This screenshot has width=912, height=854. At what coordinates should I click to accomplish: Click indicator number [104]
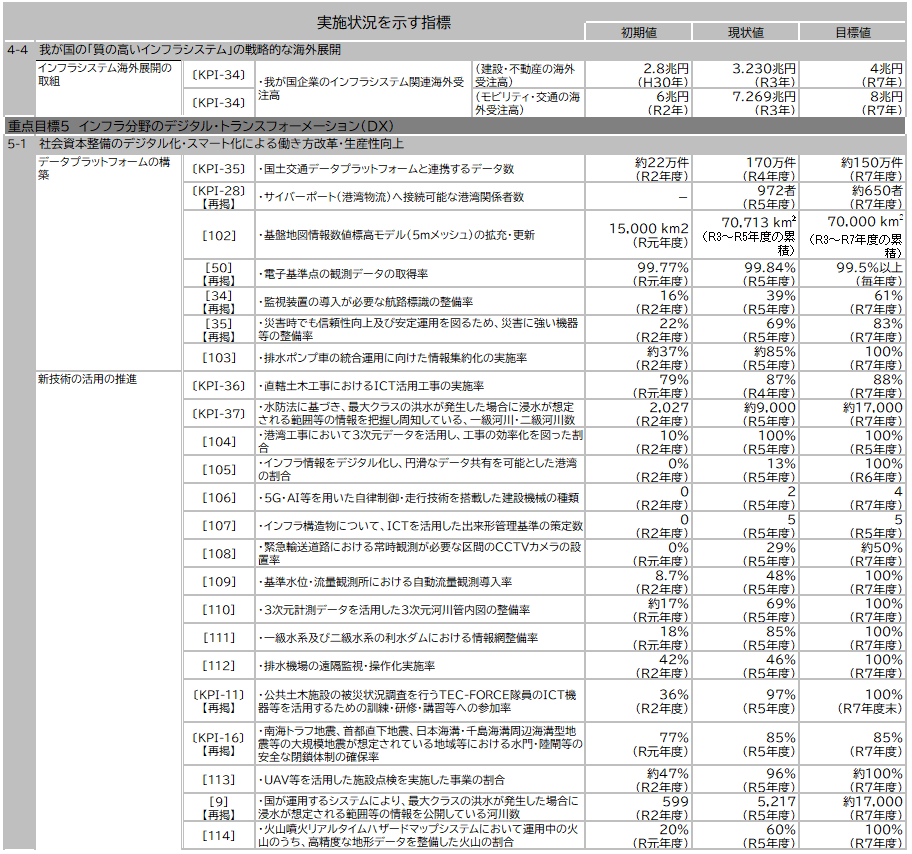pyautogui.click(x=219, y=442)
